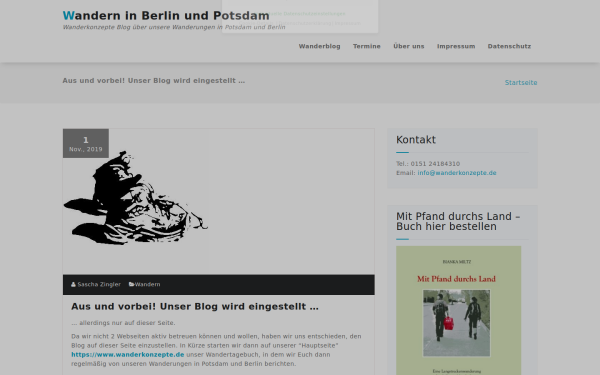Open Datenschutz in the main navigation

click(x=509, y=46)
